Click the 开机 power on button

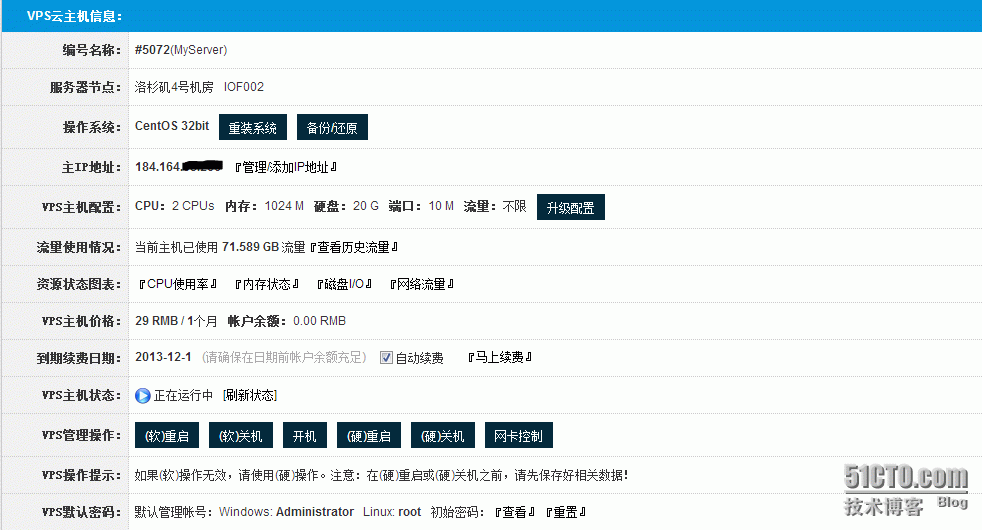pos(304,436)
